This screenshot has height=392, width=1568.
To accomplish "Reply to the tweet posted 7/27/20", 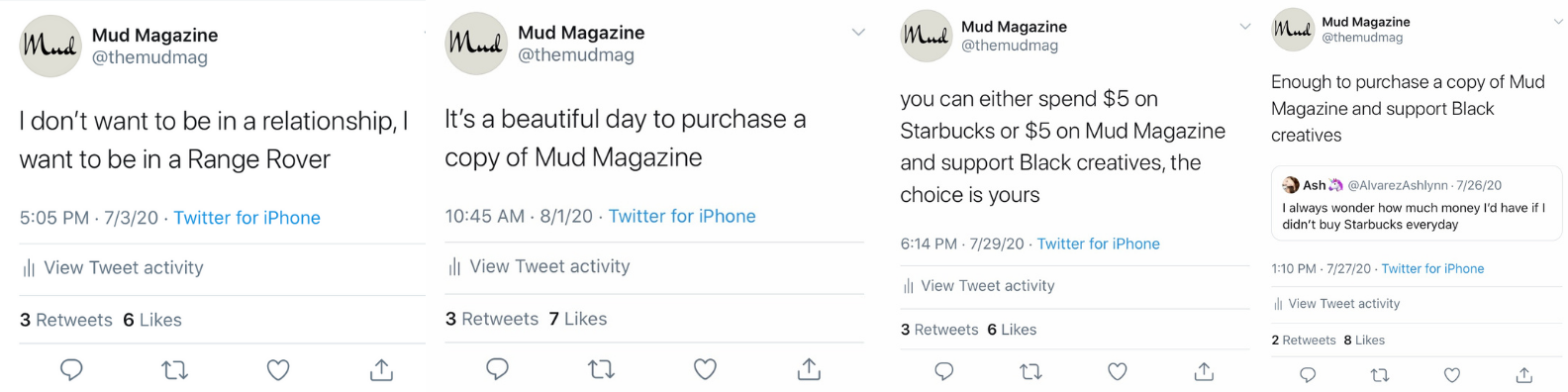I will (x=1308, y=375).
